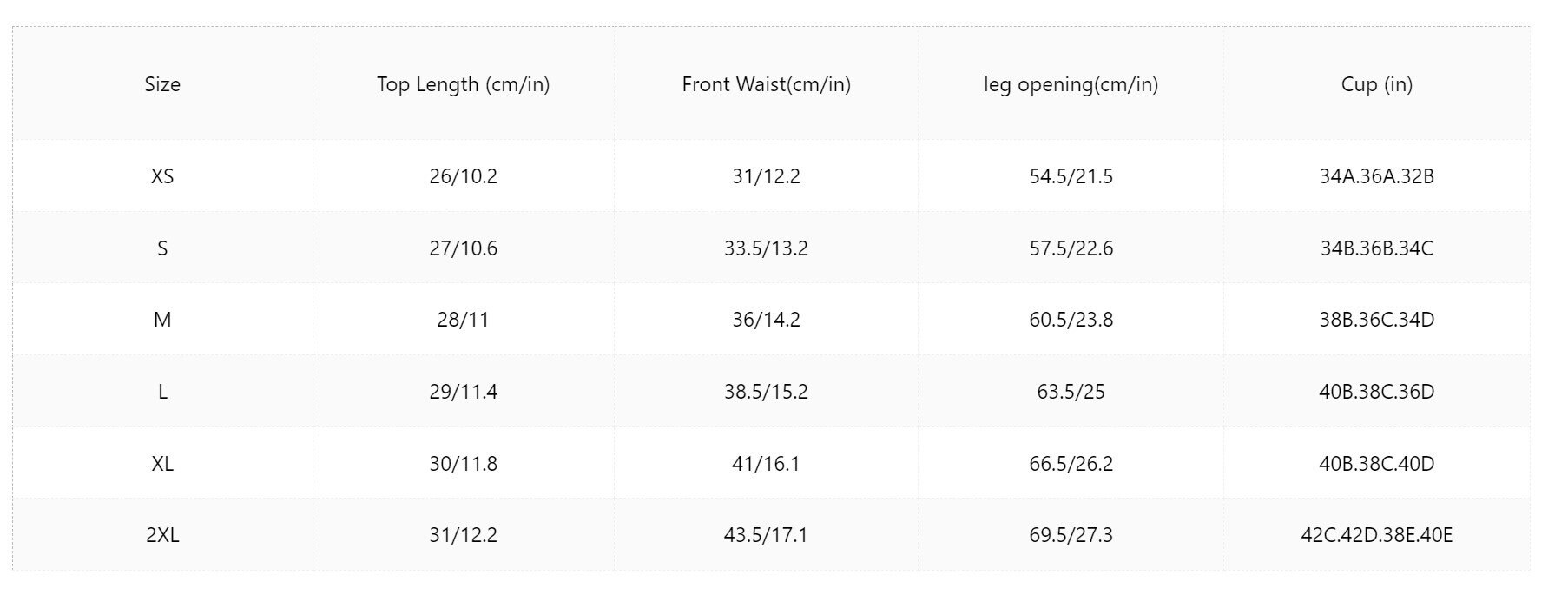Viewport: 1568px width, 595px height.
Task: Select the XS size row label
Action: 162,176
